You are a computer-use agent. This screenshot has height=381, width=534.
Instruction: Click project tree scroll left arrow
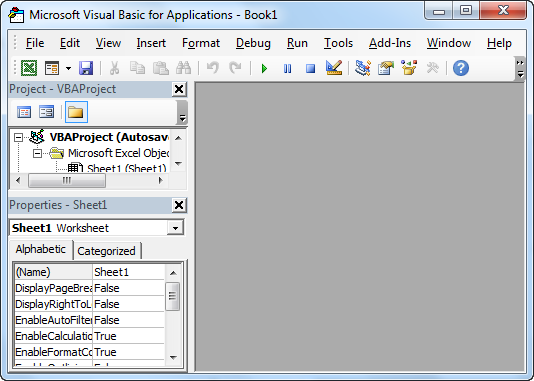(18, 180)
